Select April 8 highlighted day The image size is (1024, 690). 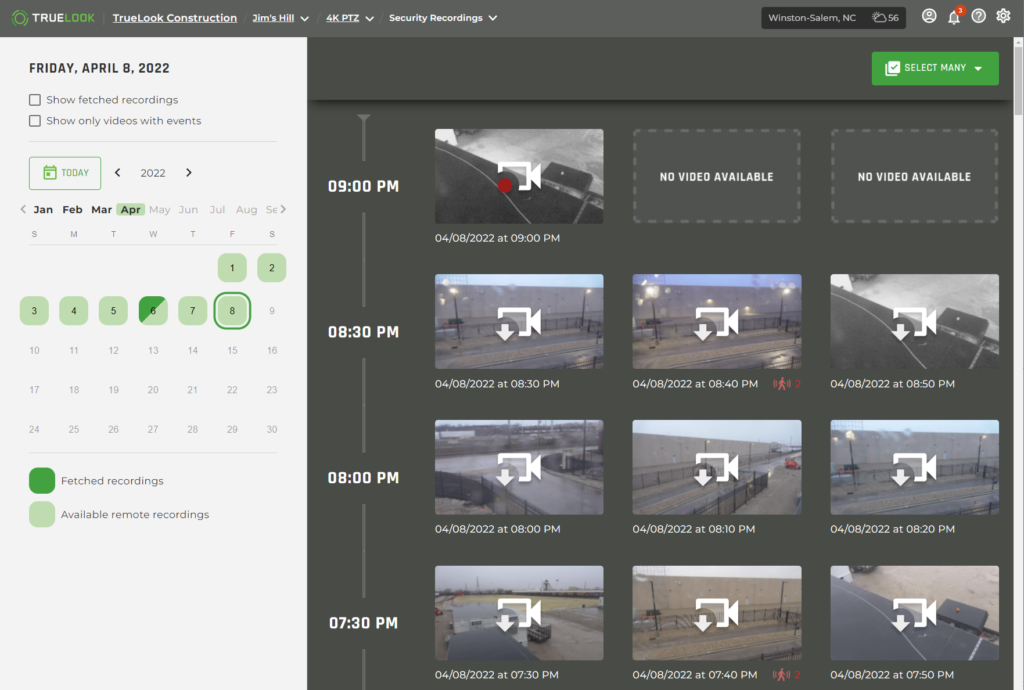point(232,311)
